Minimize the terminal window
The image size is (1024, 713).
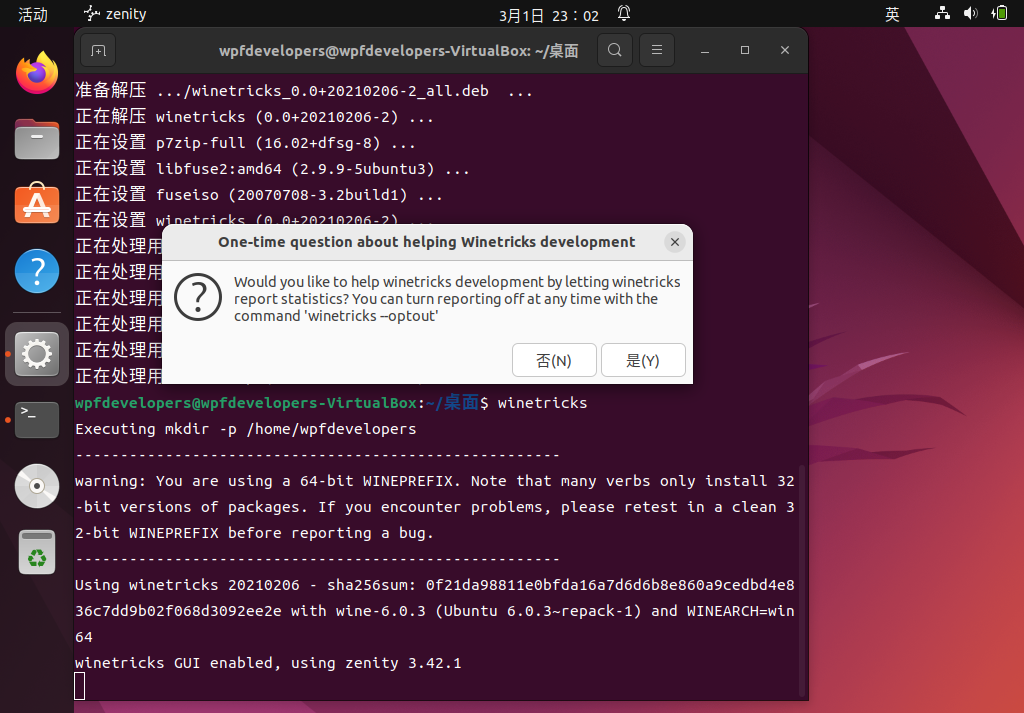pyautogui.click(x=705, y=50)
